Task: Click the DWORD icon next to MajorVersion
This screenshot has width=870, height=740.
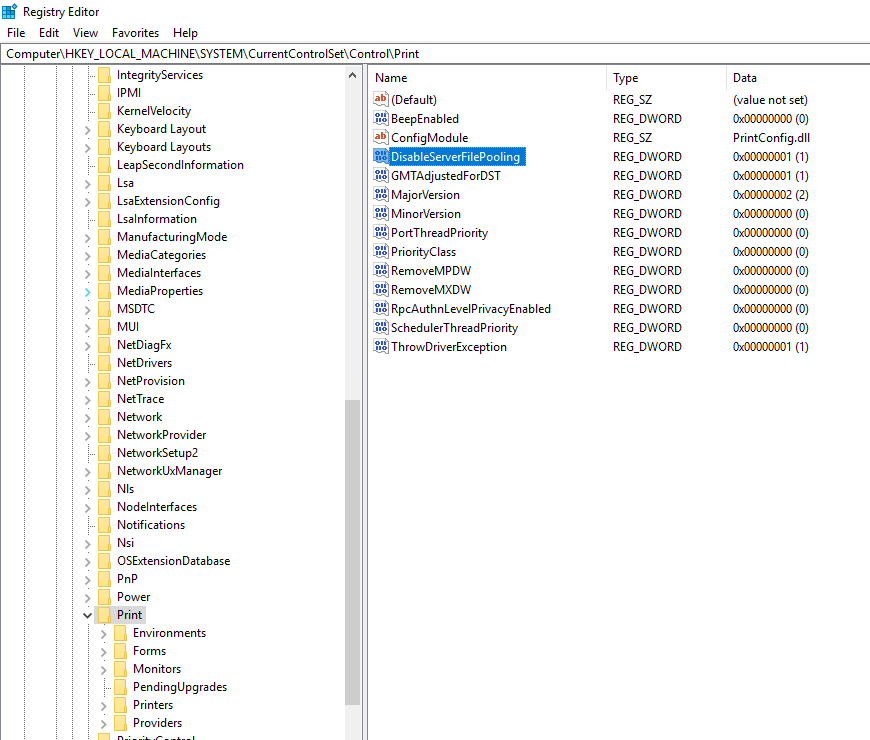Action: pos(379,194)
